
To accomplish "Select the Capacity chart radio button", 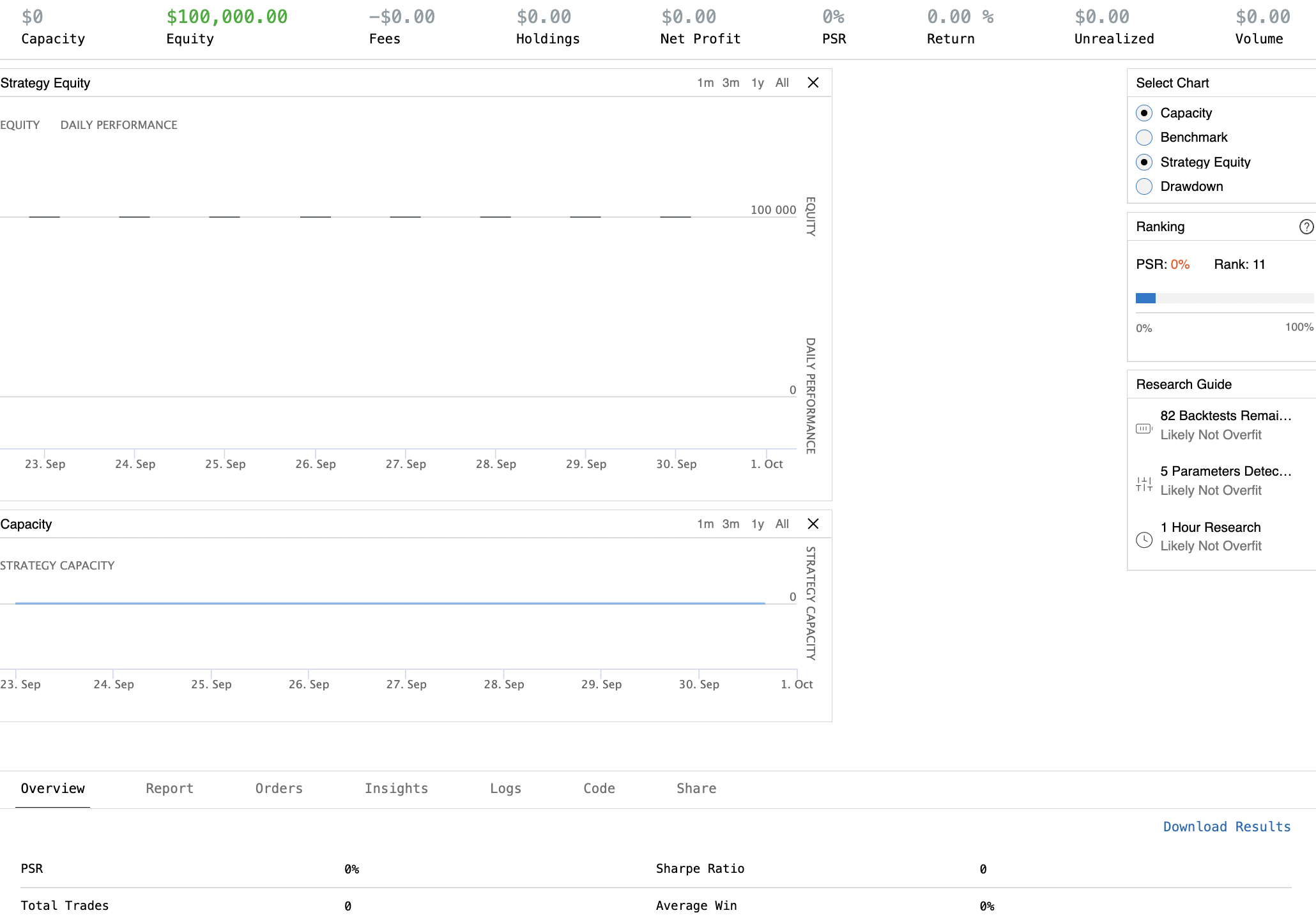I will (1144, 113).
